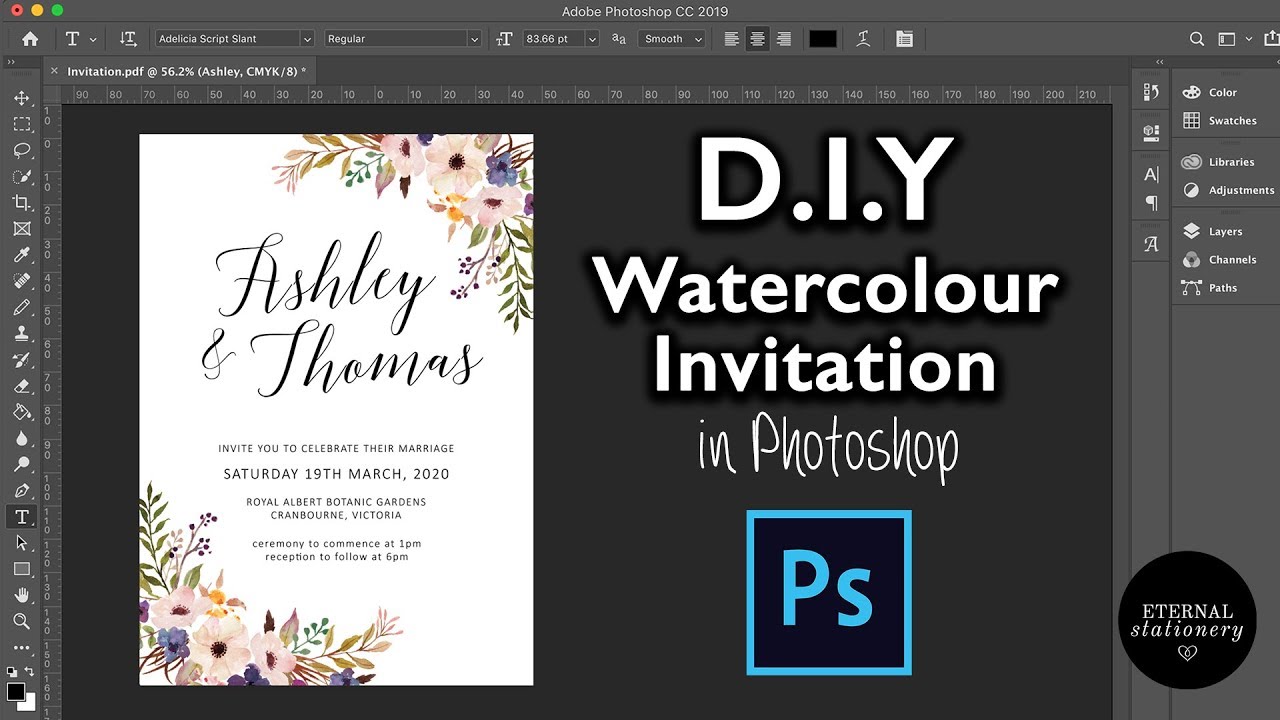Select the Frame tool

point(21,229)
